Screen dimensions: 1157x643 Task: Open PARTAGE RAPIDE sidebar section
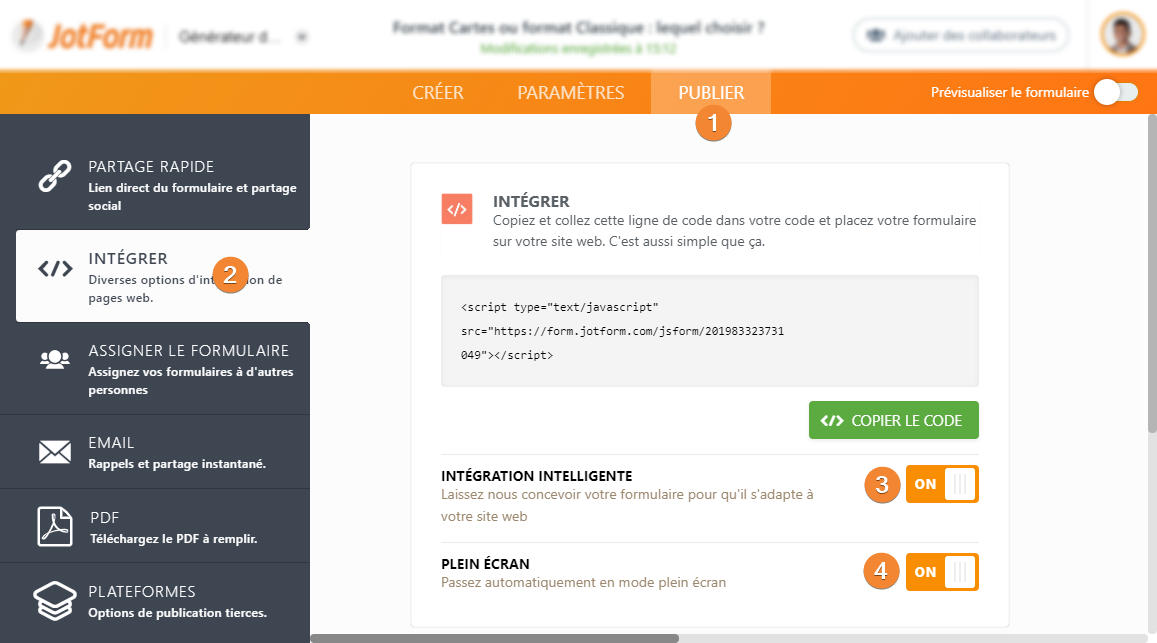(x=155, y=185)
